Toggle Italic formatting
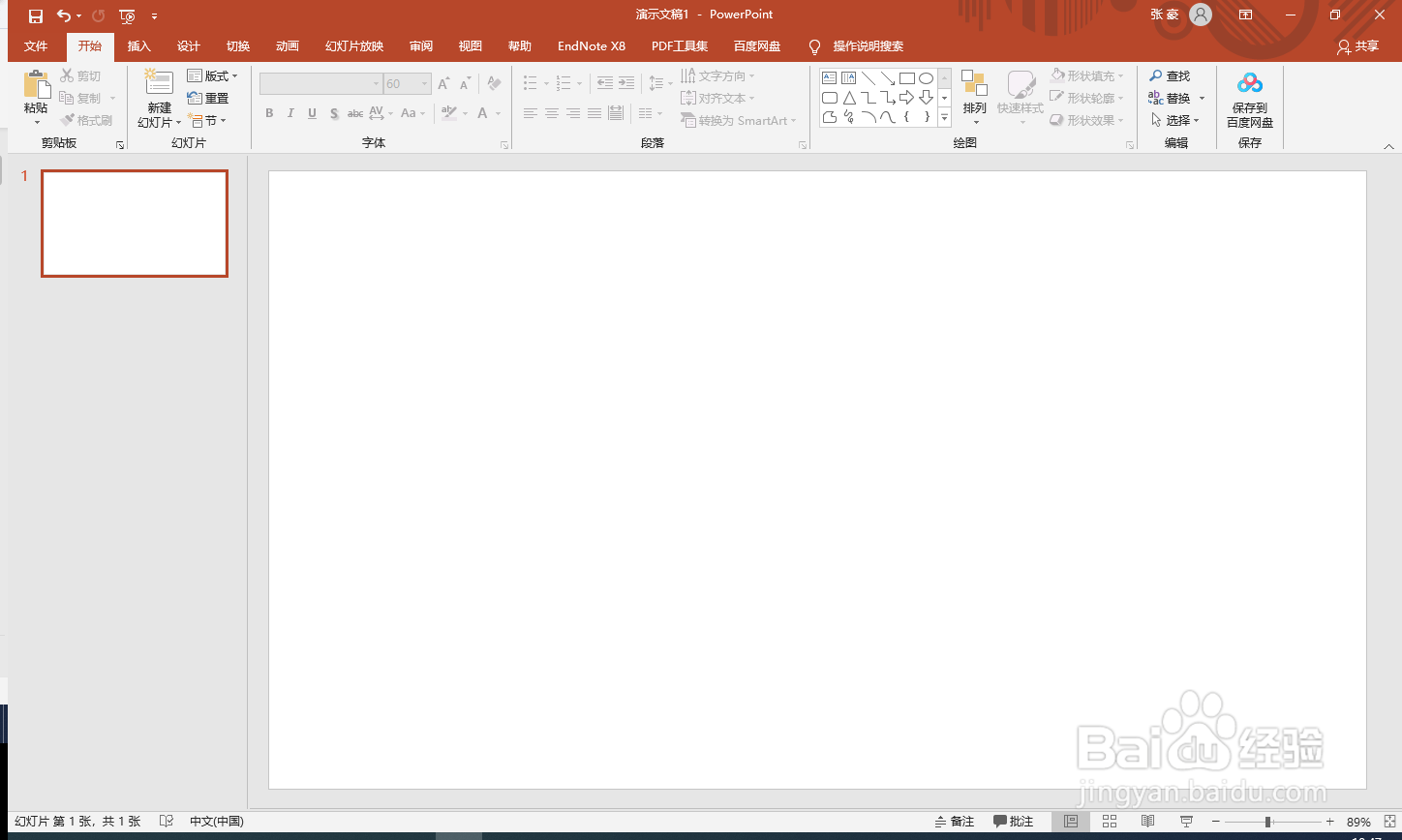Image resolution: width=1402 pixels, height=840 pixels. click(290, 113)
